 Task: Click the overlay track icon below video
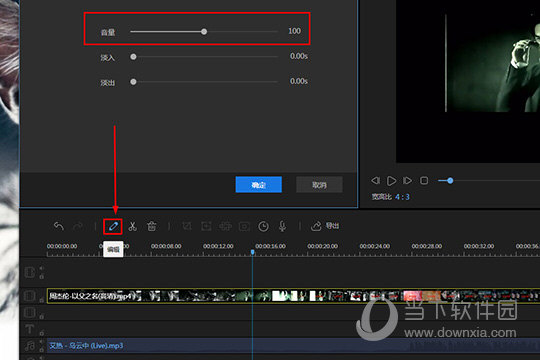click(x=30, y=312)
